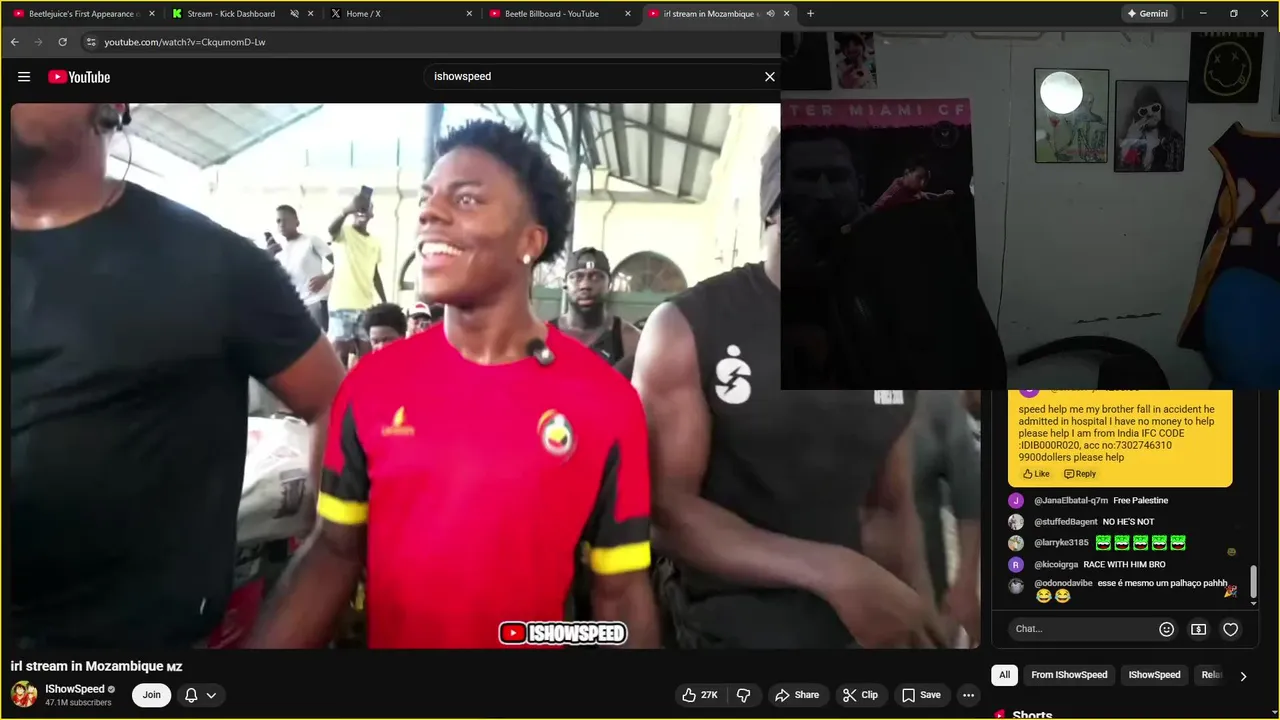Select the 'From IShowSpeed' filter chip
Screen dimensions: 1280x720
(x=1069, y=675)
